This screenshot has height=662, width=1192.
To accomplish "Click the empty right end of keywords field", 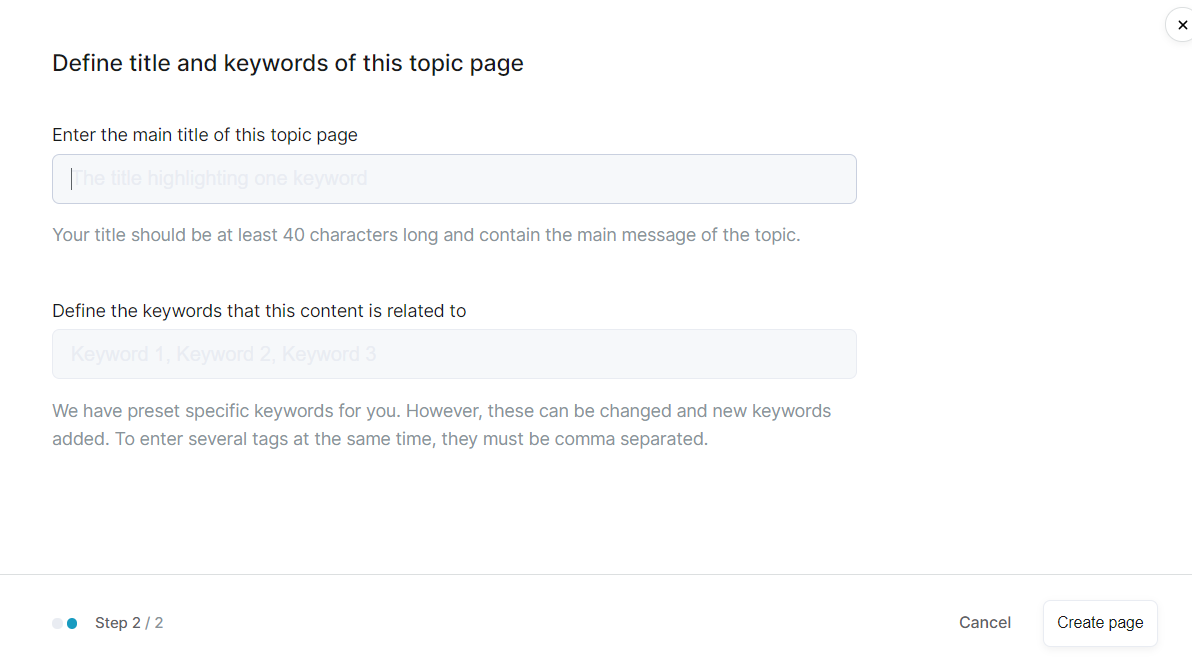I will (x=780, y=354).
